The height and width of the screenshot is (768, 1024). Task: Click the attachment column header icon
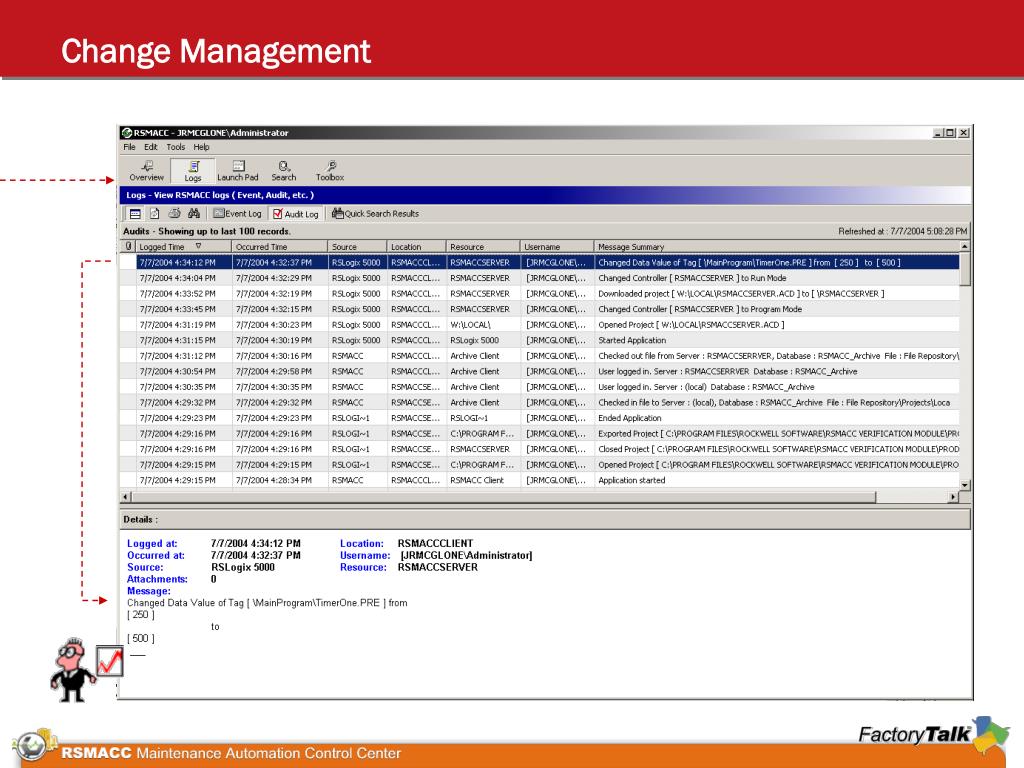(128, 247)
